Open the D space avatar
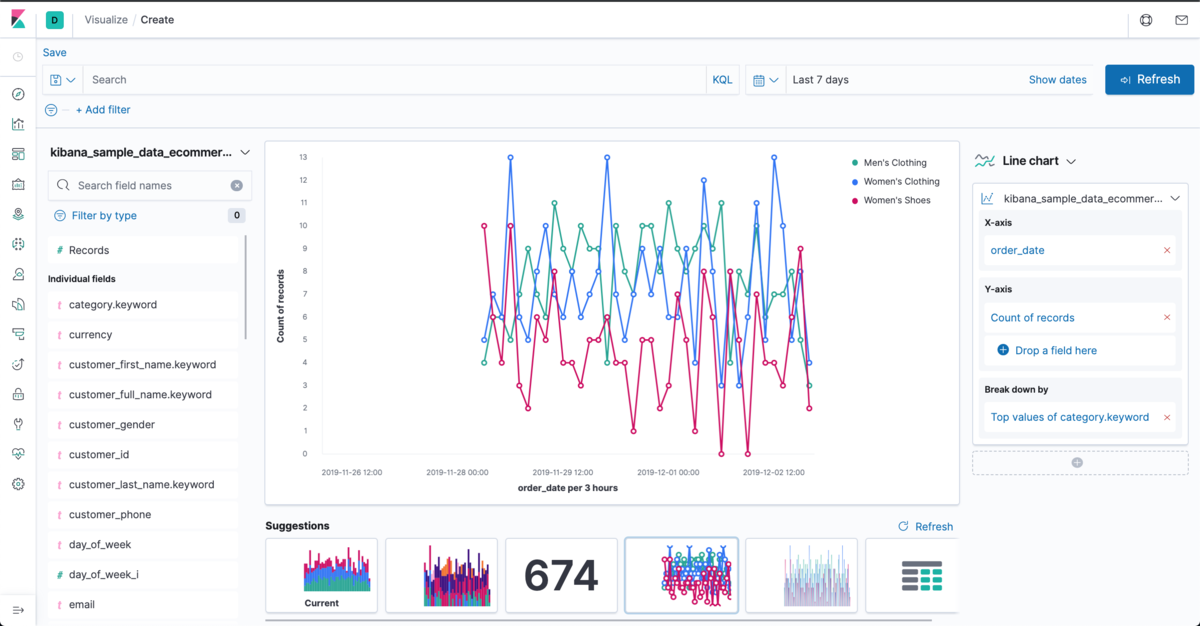This screenshot has width=1200, height=626. point(55,20)
